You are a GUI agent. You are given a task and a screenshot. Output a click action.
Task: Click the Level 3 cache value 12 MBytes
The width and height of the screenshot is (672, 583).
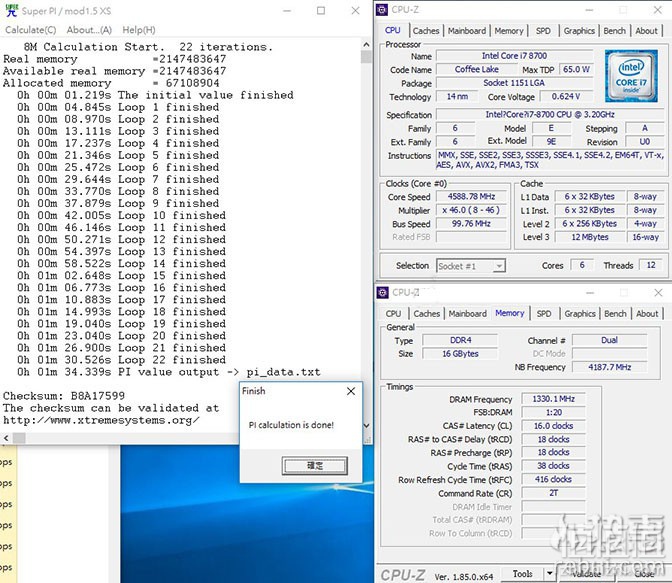(590, 237)
